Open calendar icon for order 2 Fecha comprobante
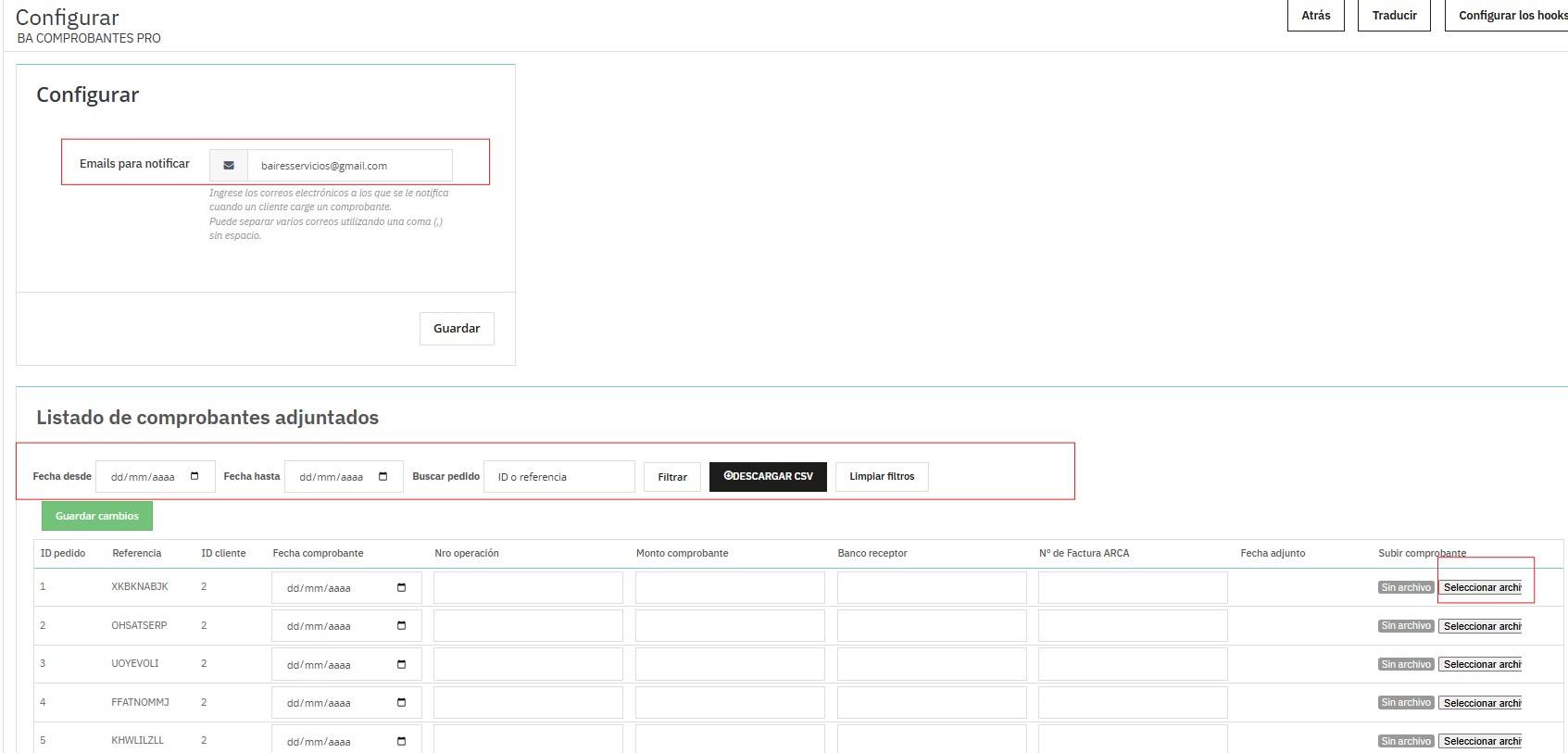Image resolution: width=1568 pixels, height=753 pixels. (401, 626)
